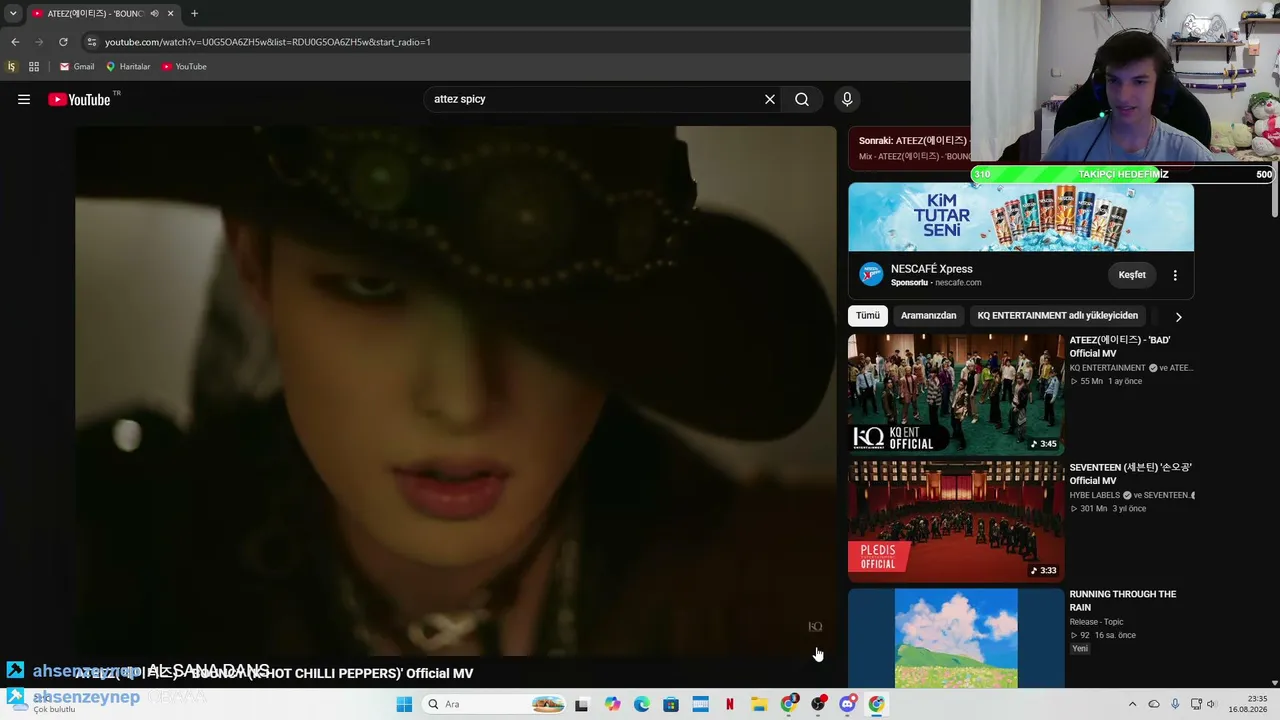Open the volume tray icon
This screenshot has height=720, width=1280.
click(x=1211, y=704)
